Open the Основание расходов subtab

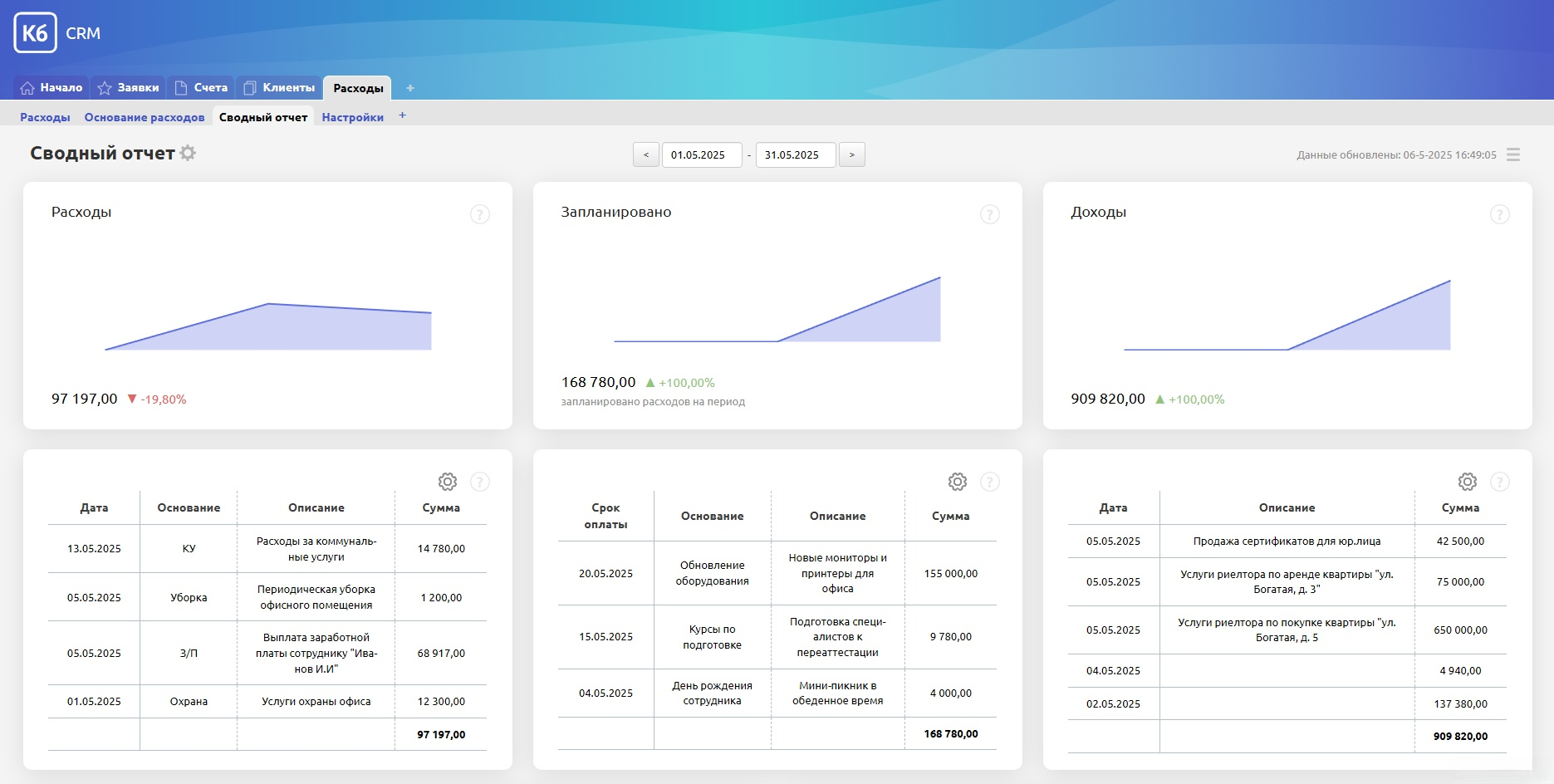point(145,118)
